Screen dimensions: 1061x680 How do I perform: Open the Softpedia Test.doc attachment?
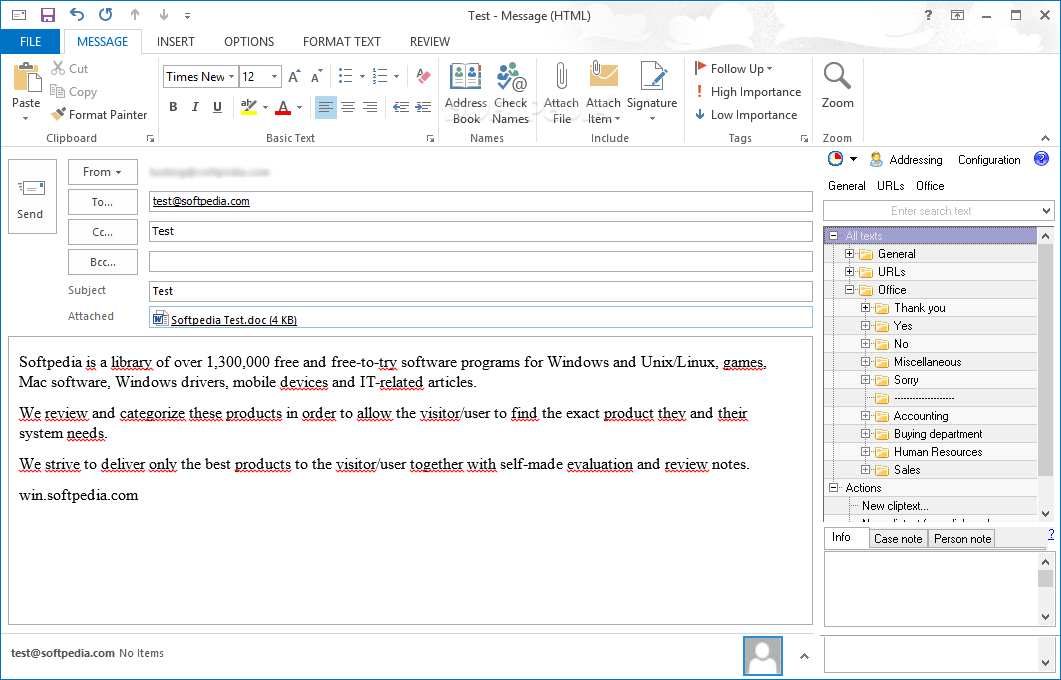coord(233,320)
